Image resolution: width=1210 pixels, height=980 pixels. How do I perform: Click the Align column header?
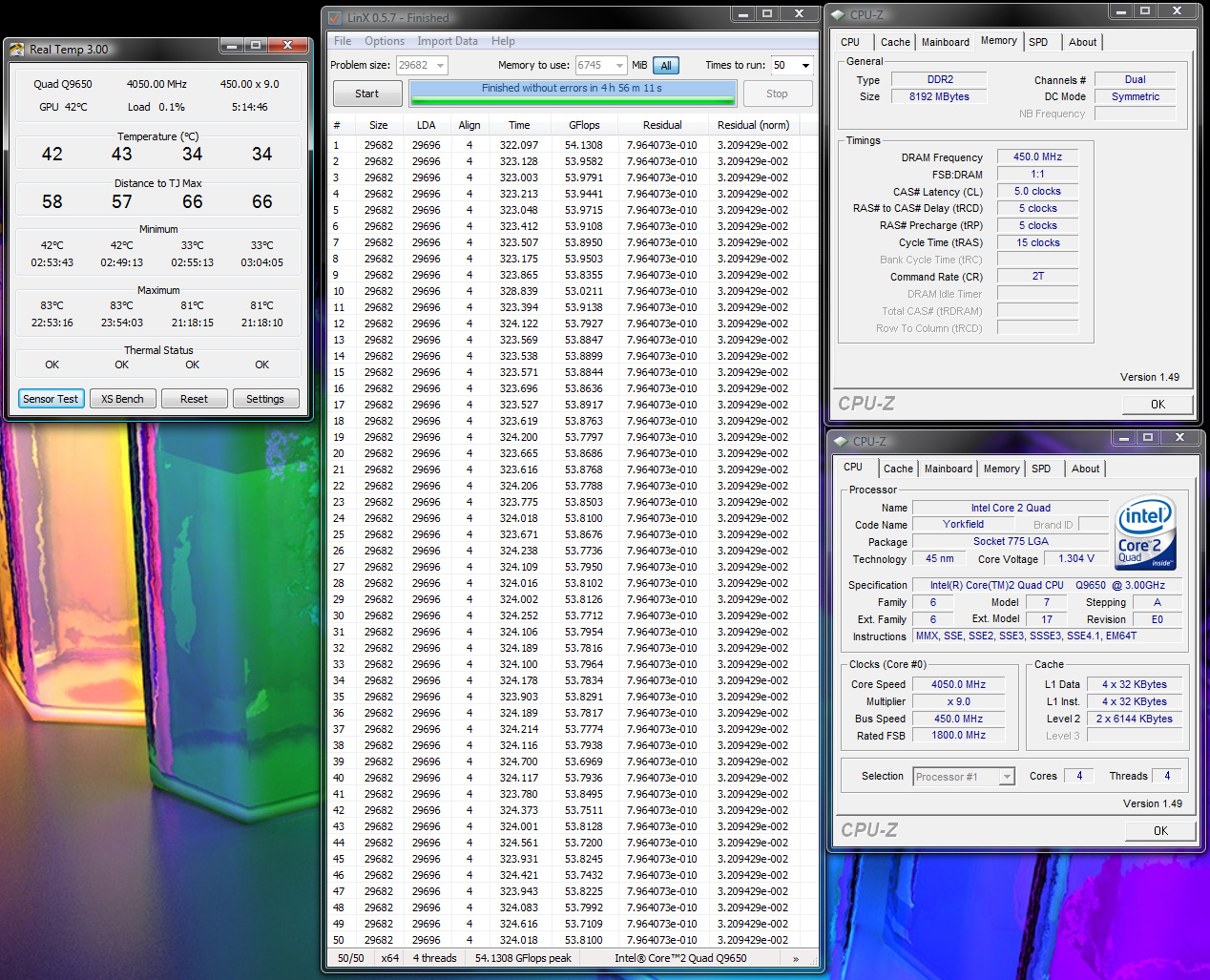tap(469, 125)
